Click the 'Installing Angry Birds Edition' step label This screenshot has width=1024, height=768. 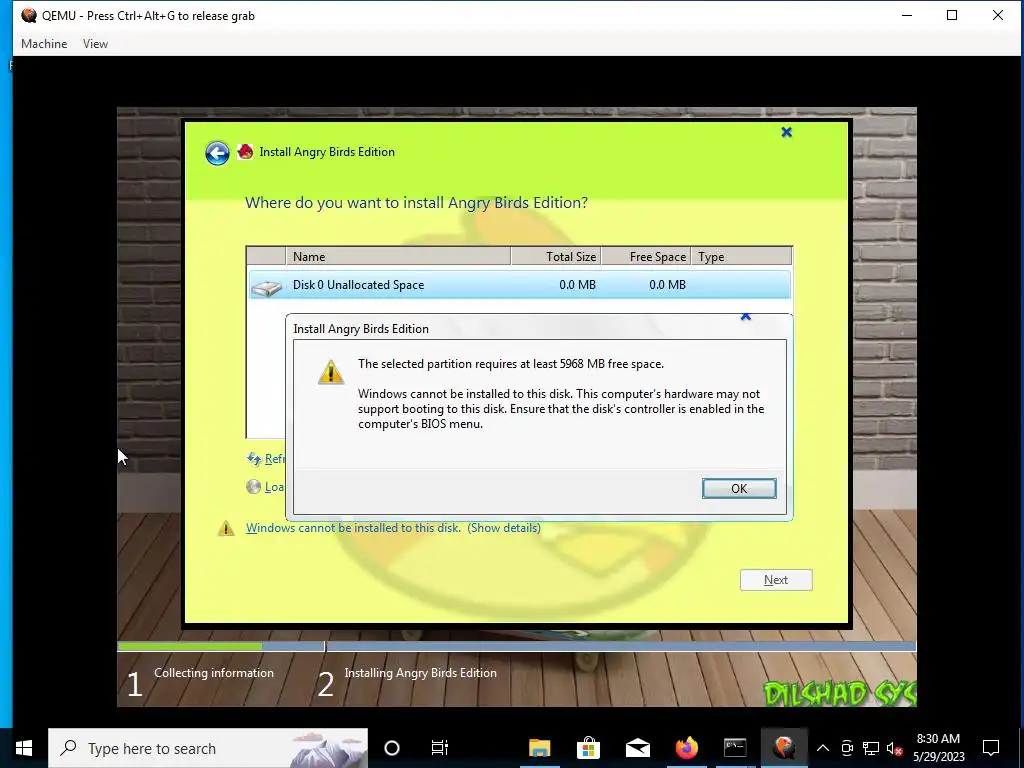tap(421, 673)
